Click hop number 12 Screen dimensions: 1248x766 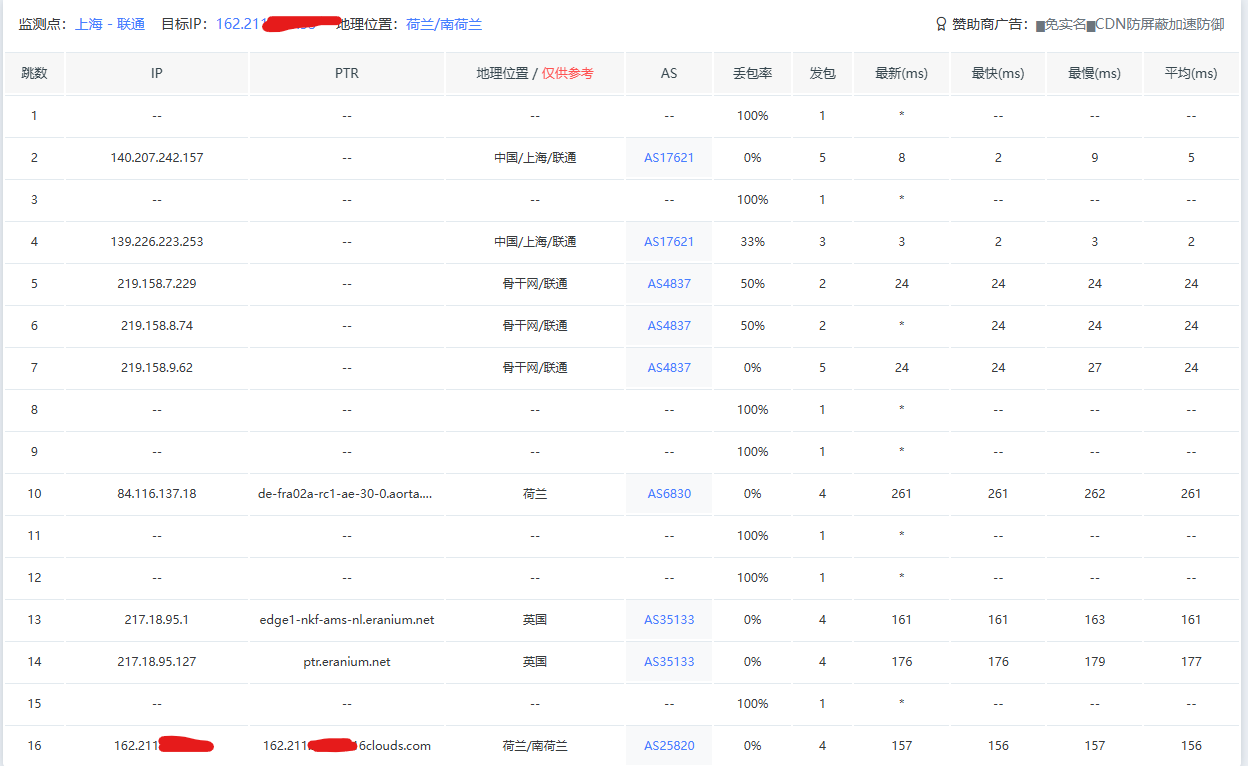click(x=34, y=578)
